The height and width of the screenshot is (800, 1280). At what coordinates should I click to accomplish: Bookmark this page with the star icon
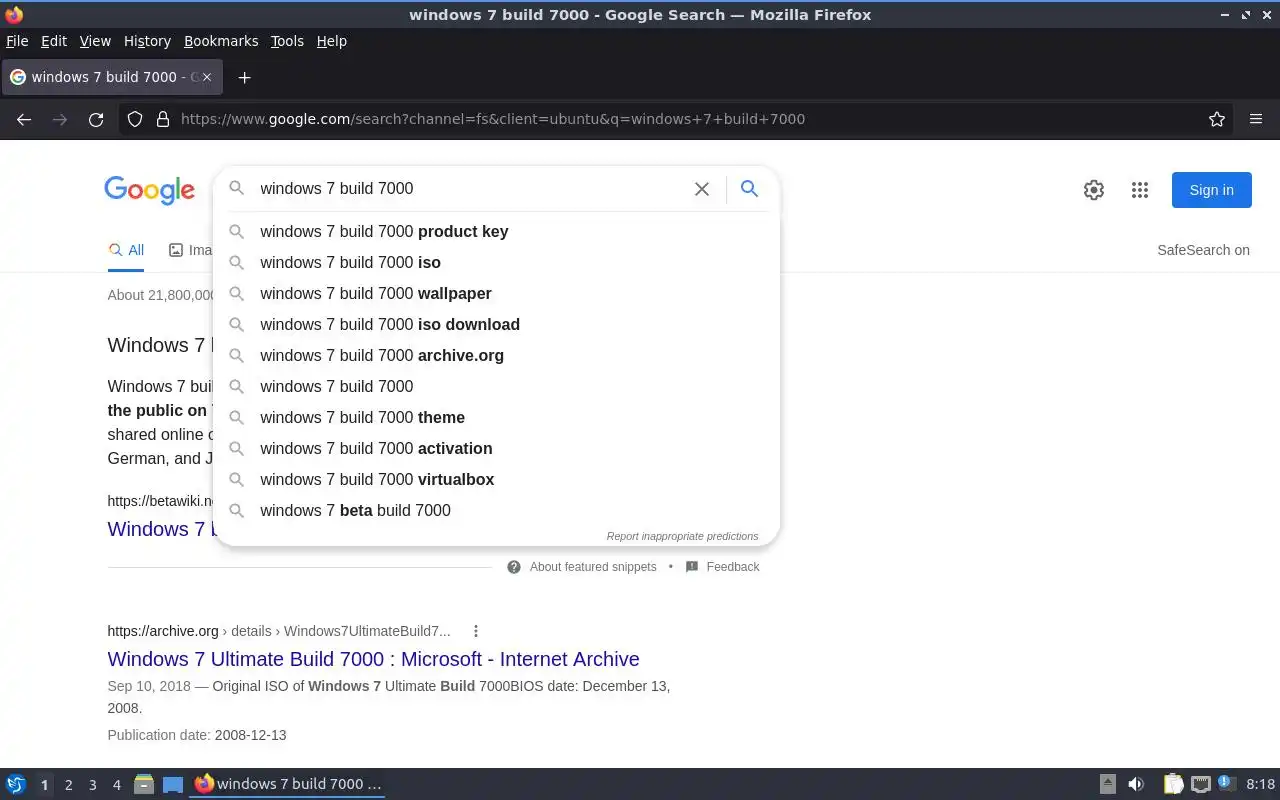pyautogui.click(x=1217, y=119)
